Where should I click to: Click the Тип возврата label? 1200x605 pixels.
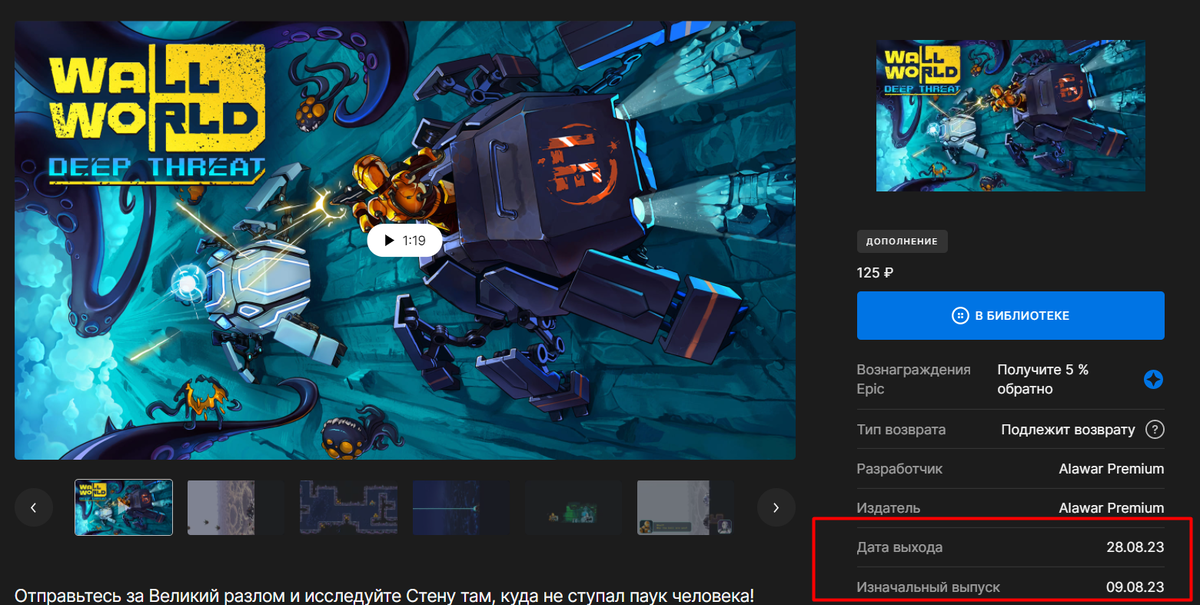coord(901,430)
